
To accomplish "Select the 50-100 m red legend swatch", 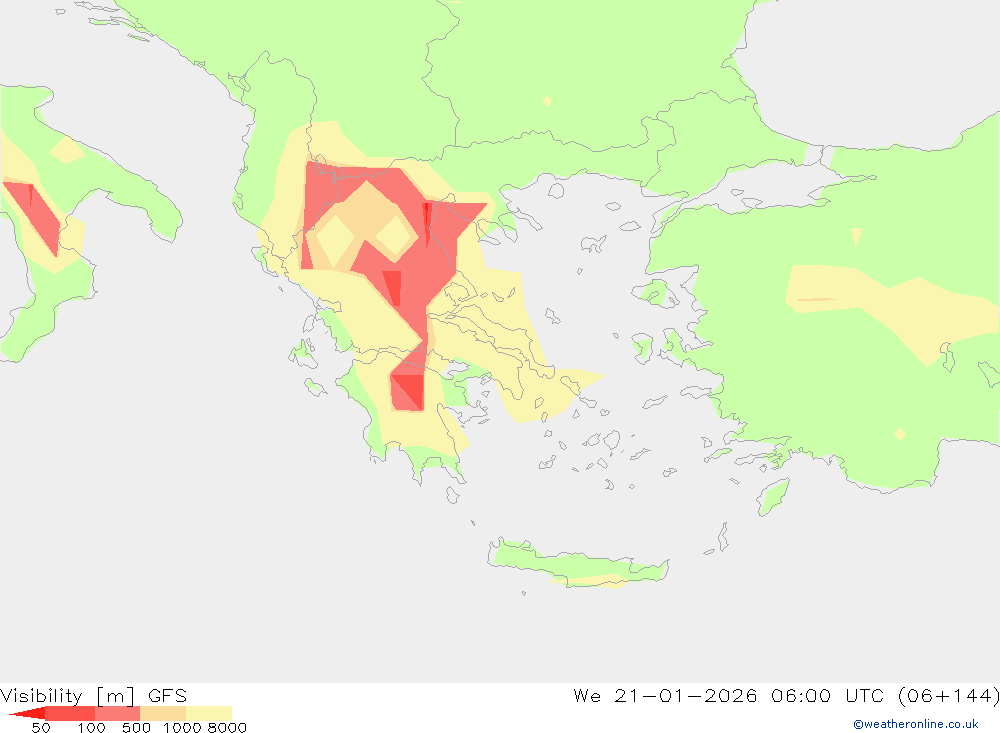I will pos(70,713).
